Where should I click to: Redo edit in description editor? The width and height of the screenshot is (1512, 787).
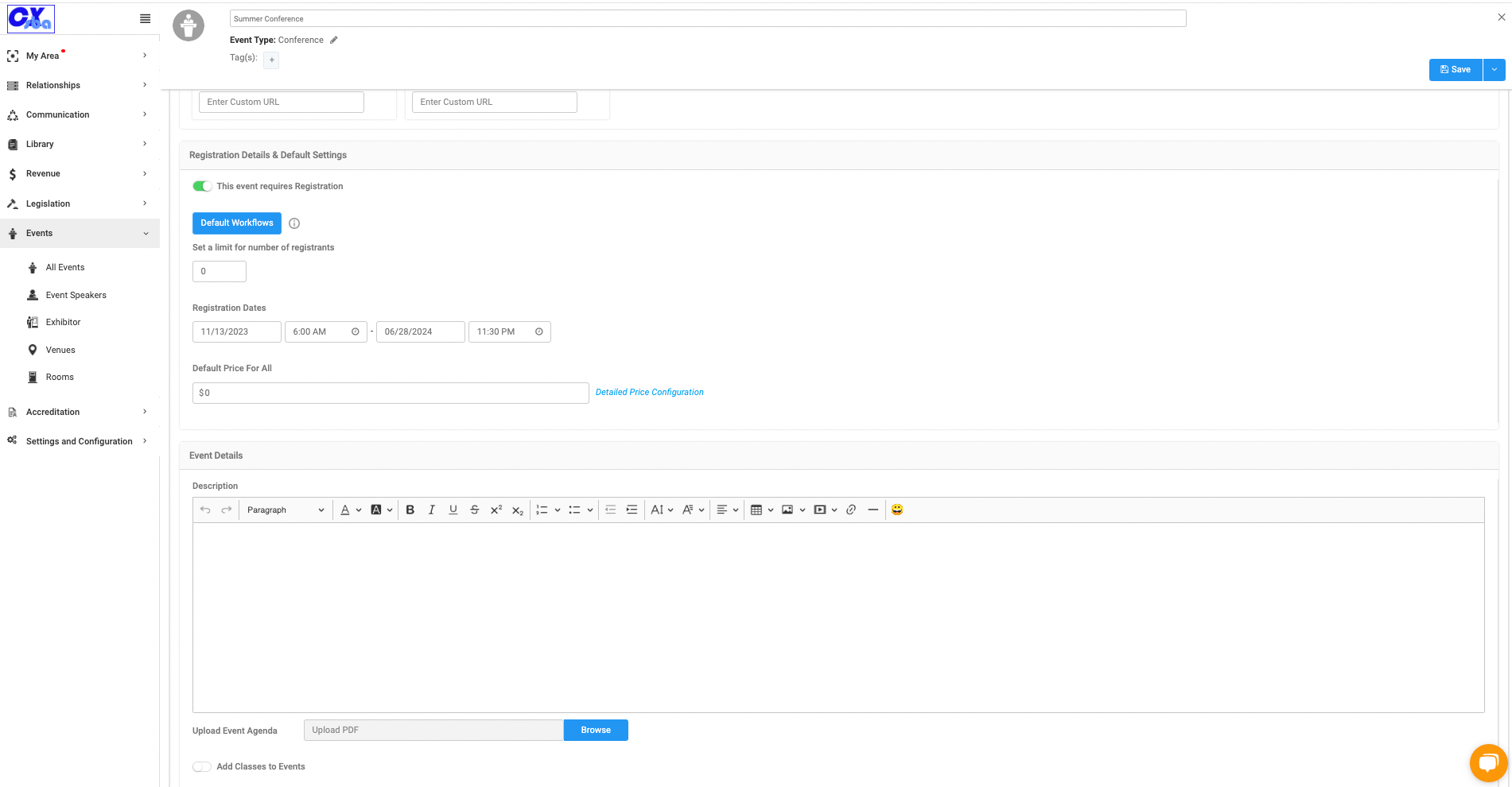tap(227, 510)
